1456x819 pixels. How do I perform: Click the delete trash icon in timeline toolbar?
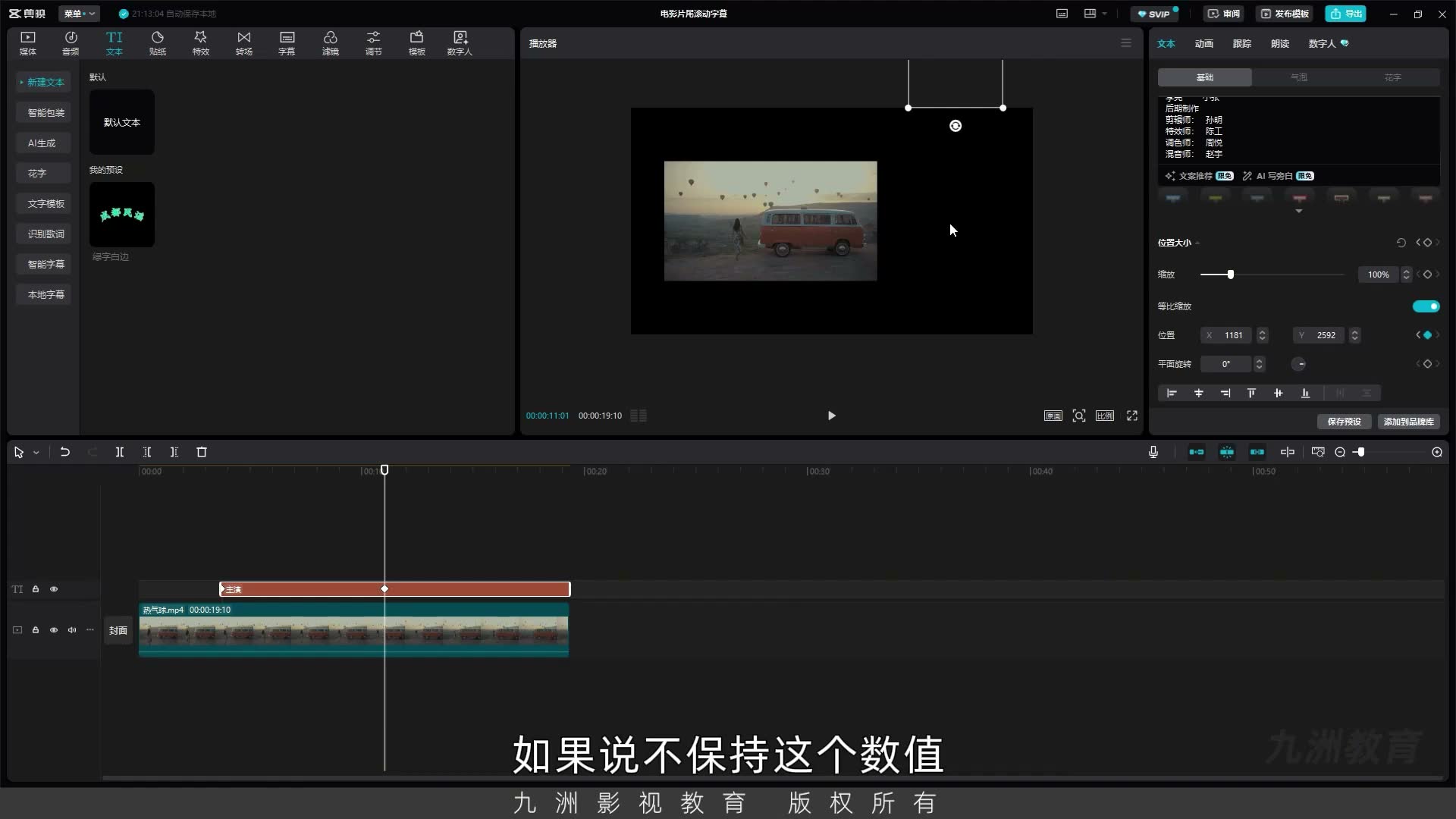202,452
